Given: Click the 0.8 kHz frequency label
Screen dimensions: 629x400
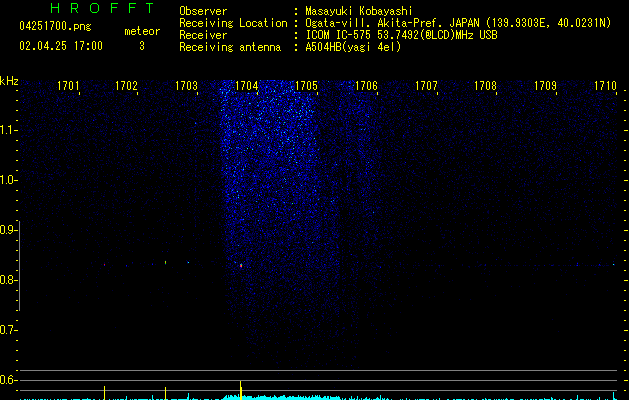Looking at the screenshot, I should (8, 280).
